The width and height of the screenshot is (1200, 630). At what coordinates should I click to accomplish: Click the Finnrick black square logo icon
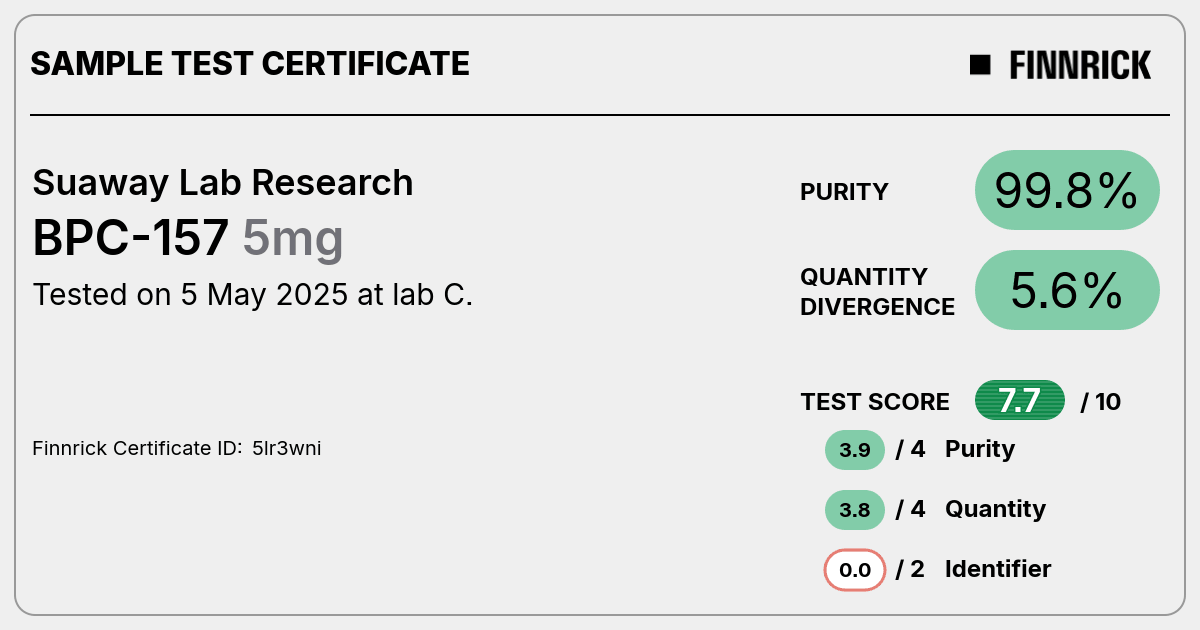coord(980,65)
